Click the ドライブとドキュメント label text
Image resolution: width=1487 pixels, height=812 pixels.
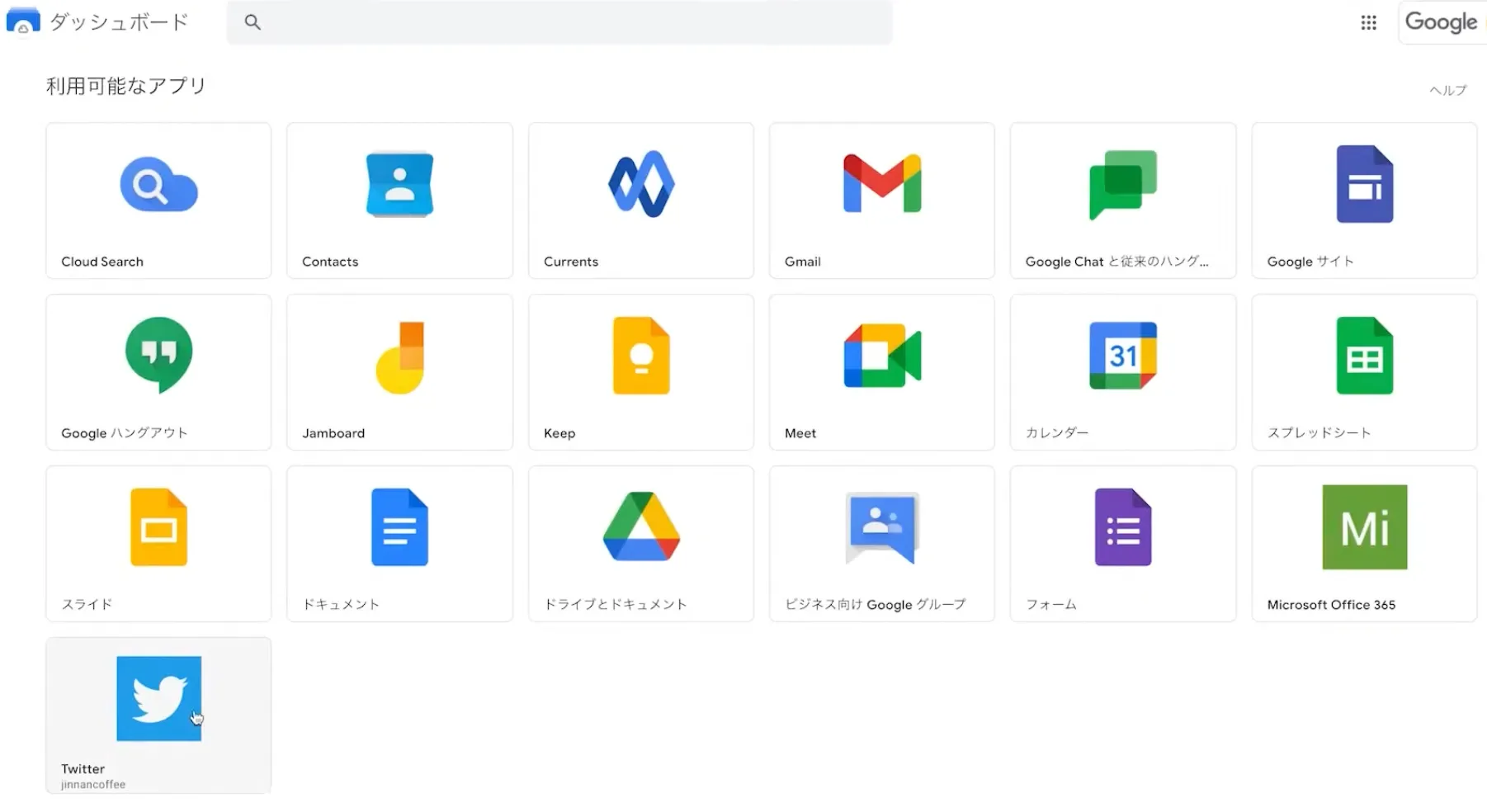pyautogui.click(x=616, y=604)
